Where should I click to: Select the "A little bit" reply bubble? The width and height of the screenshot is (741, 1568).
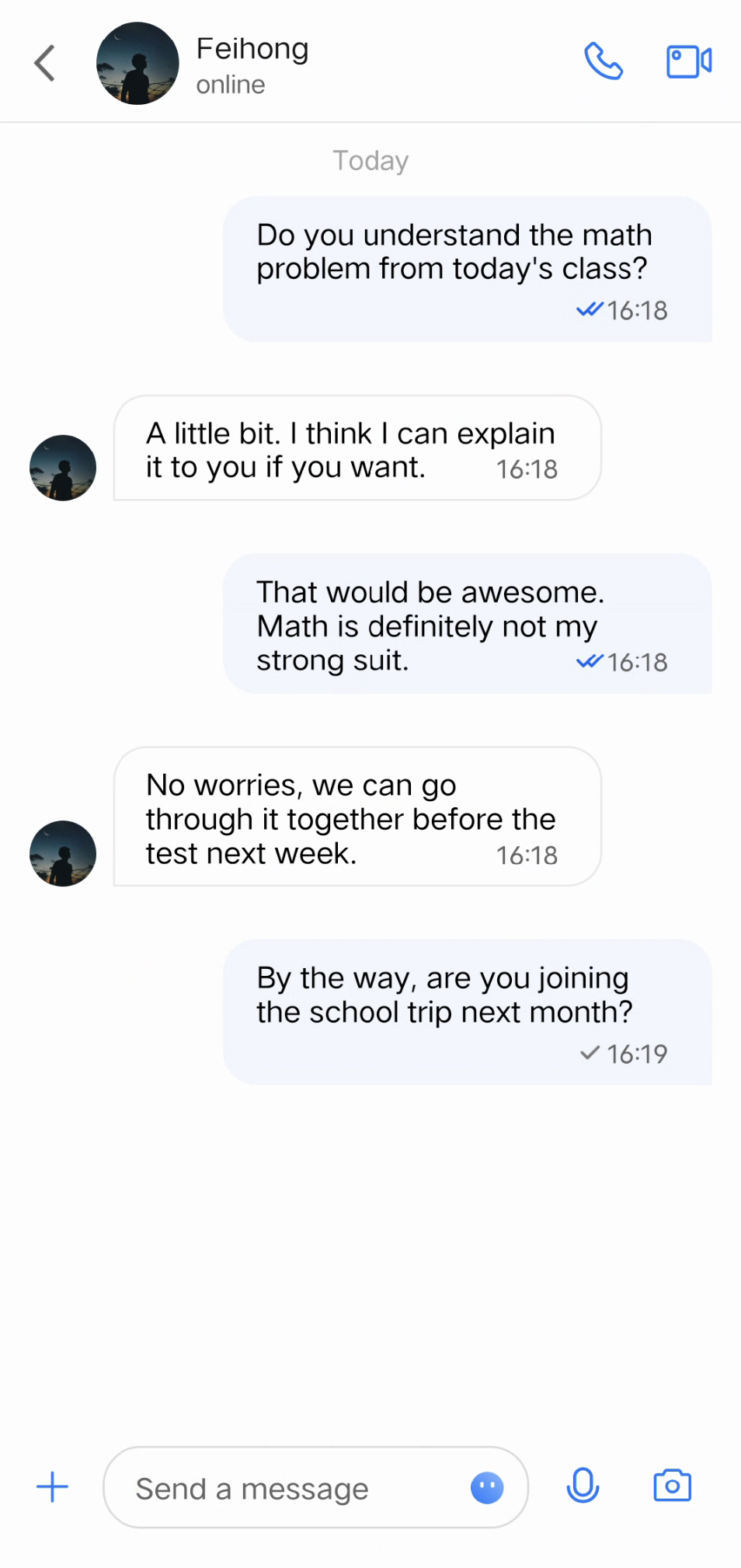[x=357, y=448]
